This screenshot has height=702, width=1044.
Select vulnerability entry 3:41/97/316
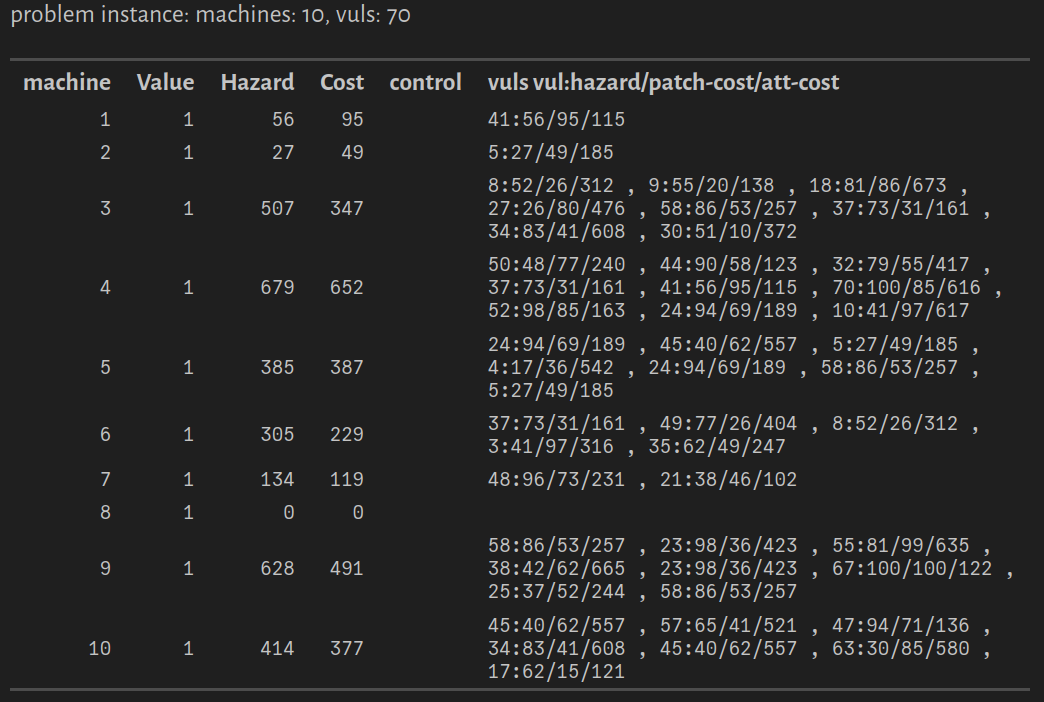551,447
